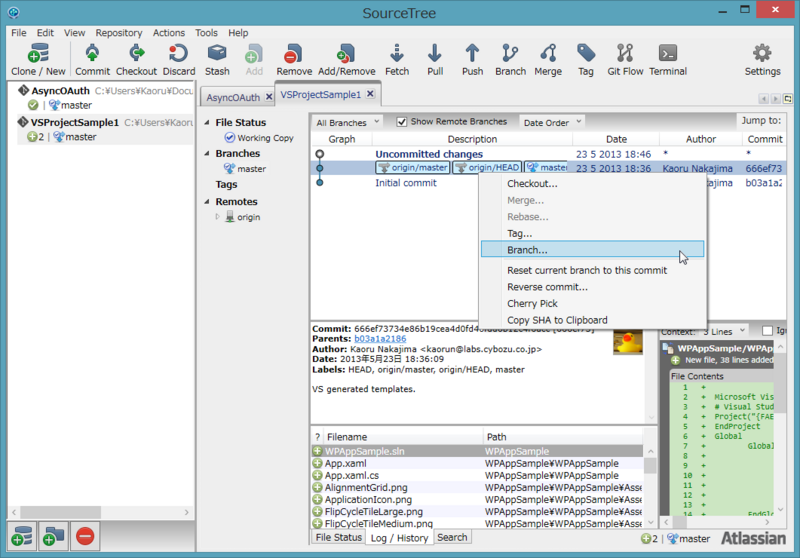This screenshot has height=558, width=800.
Task: Select ApplicationIcon.png in file list
Action: coord(477,499)
